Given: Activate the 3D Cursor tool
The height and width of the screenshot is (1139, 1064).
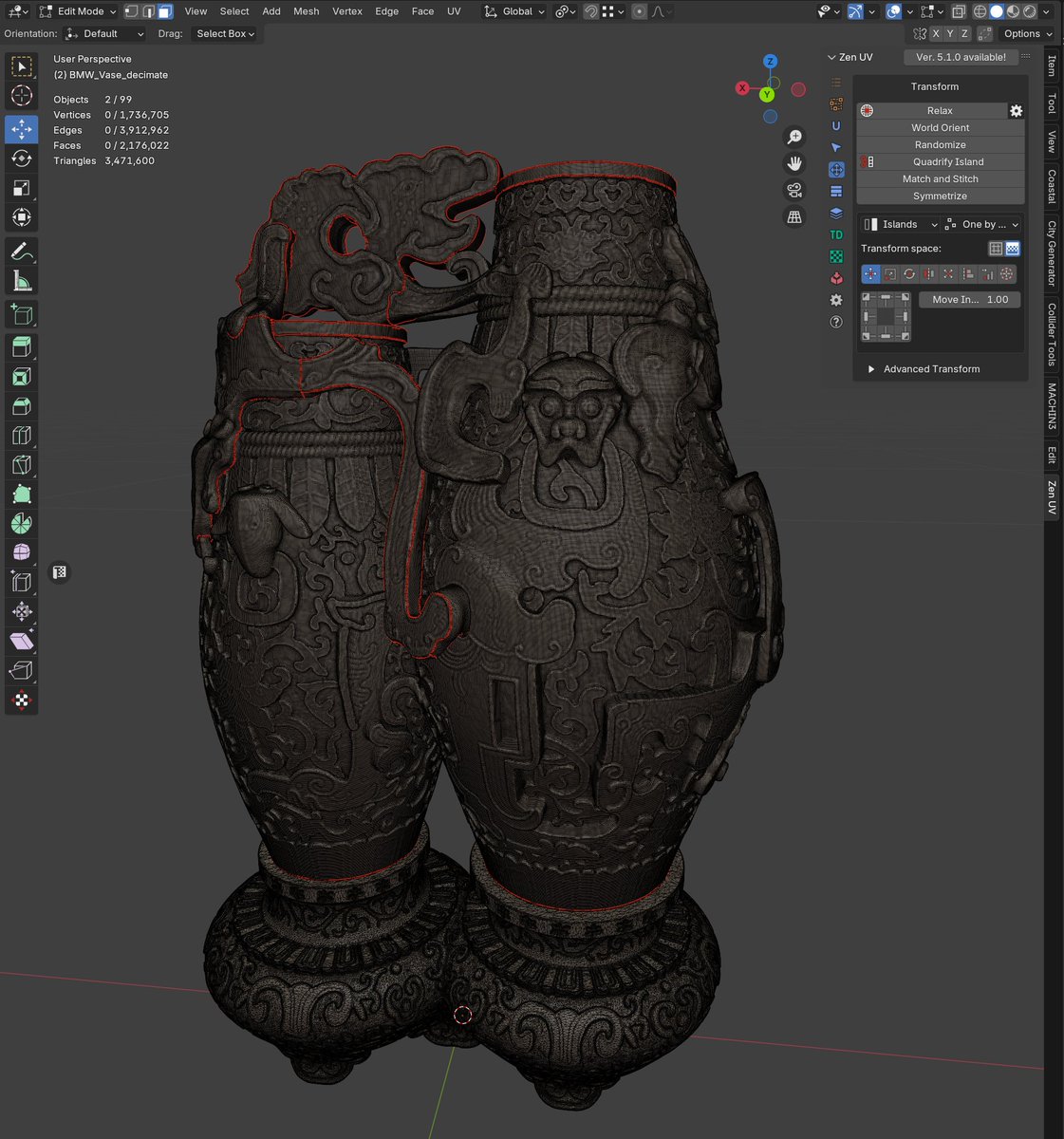Looking at the screenshot, I should tap(21, 96).
